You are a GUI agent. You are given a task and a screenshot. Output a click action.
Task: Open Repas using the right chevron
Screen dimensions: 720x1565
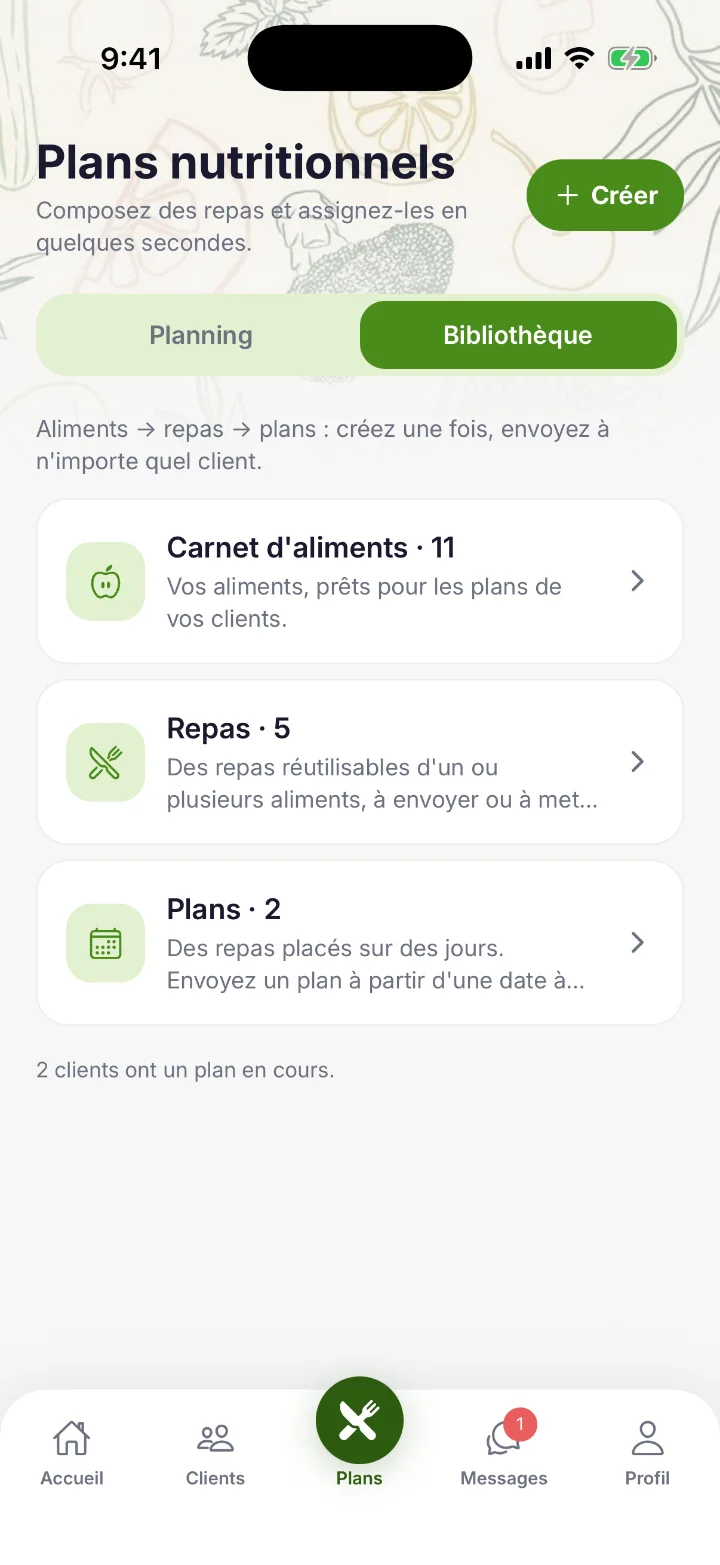click(637, 762)
